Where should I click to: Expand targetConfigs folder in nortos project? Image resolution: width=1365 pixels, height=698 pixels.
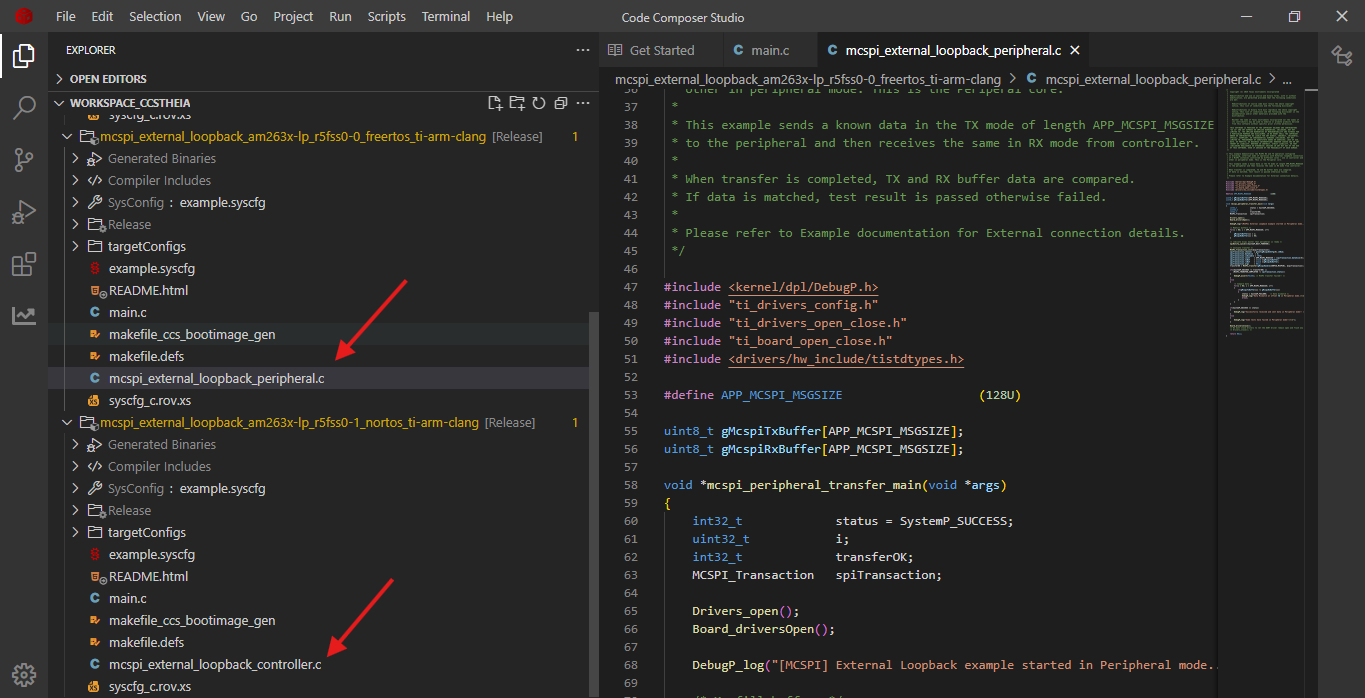pos(146,533)
